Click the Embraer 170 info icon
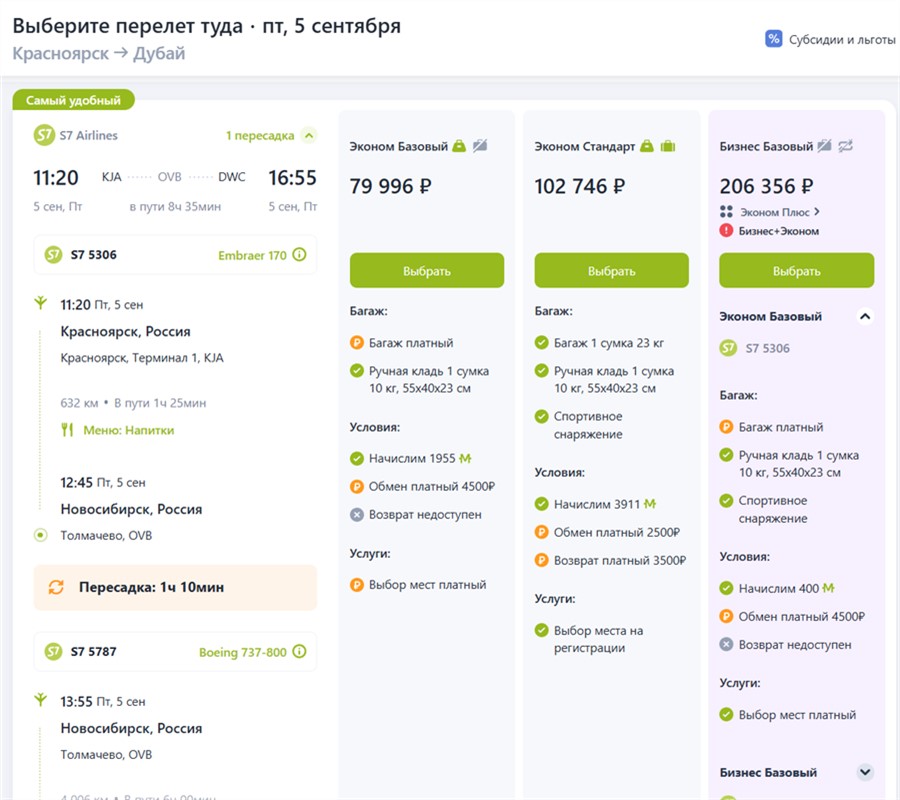 (x=299, y=255)
